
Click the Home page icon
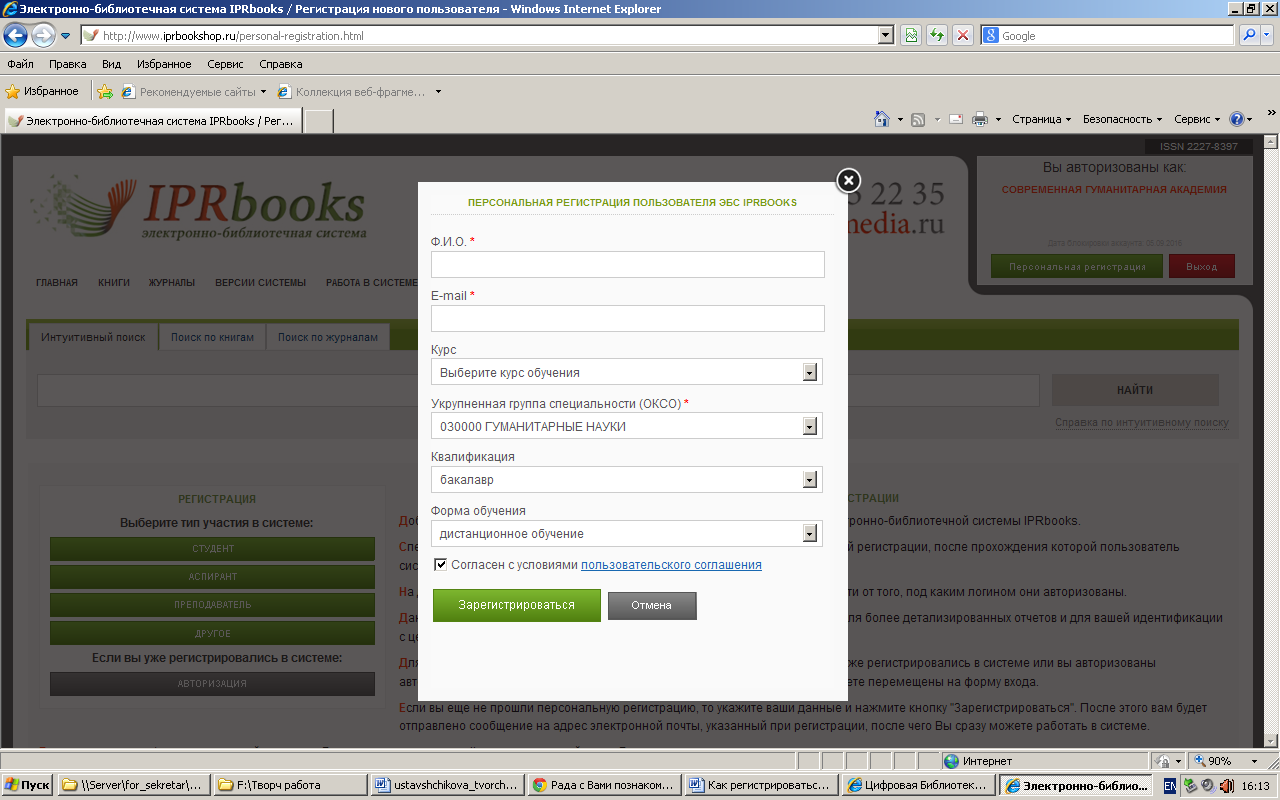tap(882, 119)
